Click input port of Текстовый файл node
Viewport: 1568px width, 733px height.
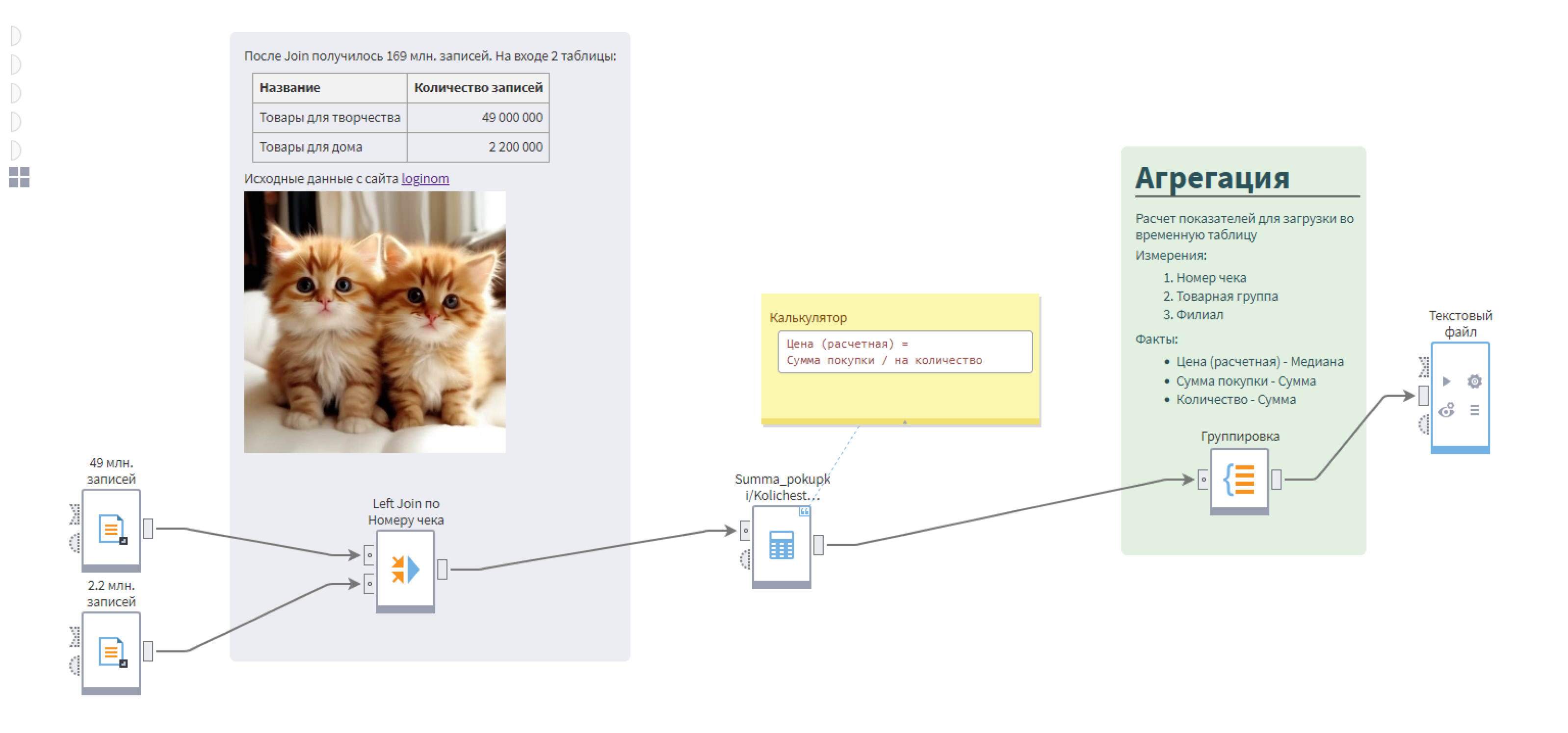click(x=1423, y=396)
